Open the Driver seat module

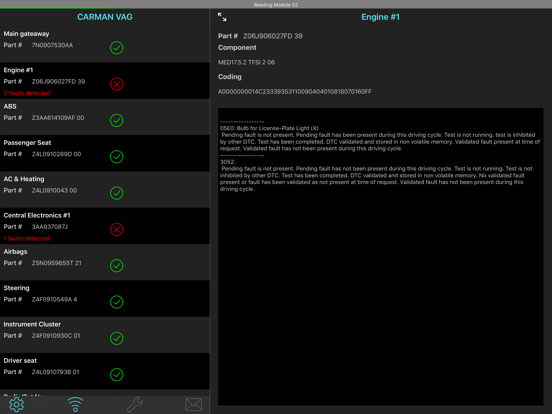click(x=105, y=371)
